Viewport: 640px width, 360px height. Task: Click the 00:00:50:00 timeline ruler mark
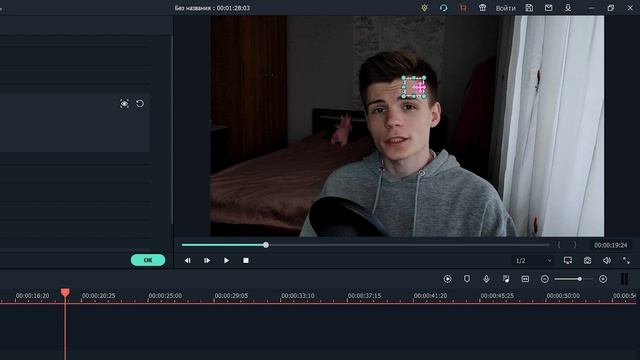point(563,296)
